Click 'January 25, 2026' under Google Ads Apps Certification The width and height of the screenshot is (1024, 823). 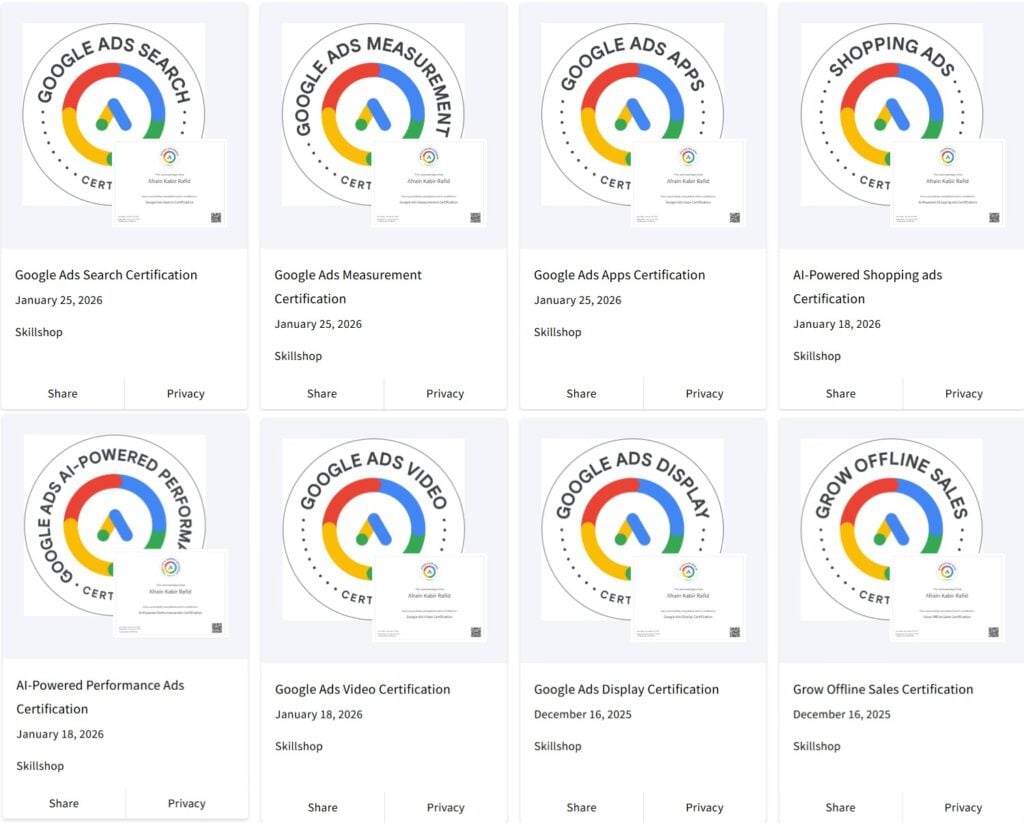click(577, 300)
